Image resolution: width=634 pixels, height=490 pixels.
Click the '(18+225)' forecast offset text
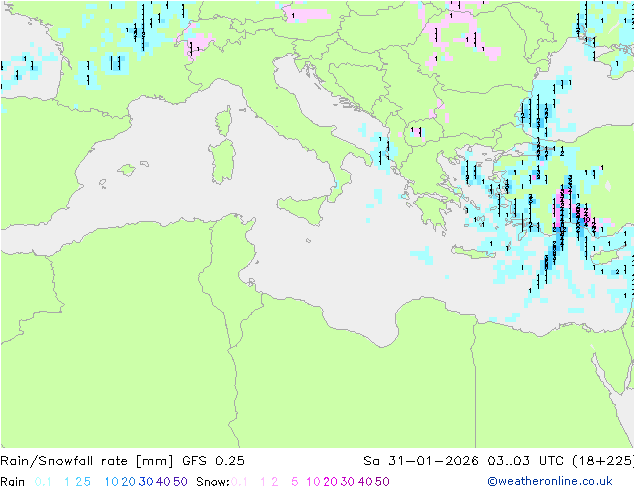pos(603,461)
